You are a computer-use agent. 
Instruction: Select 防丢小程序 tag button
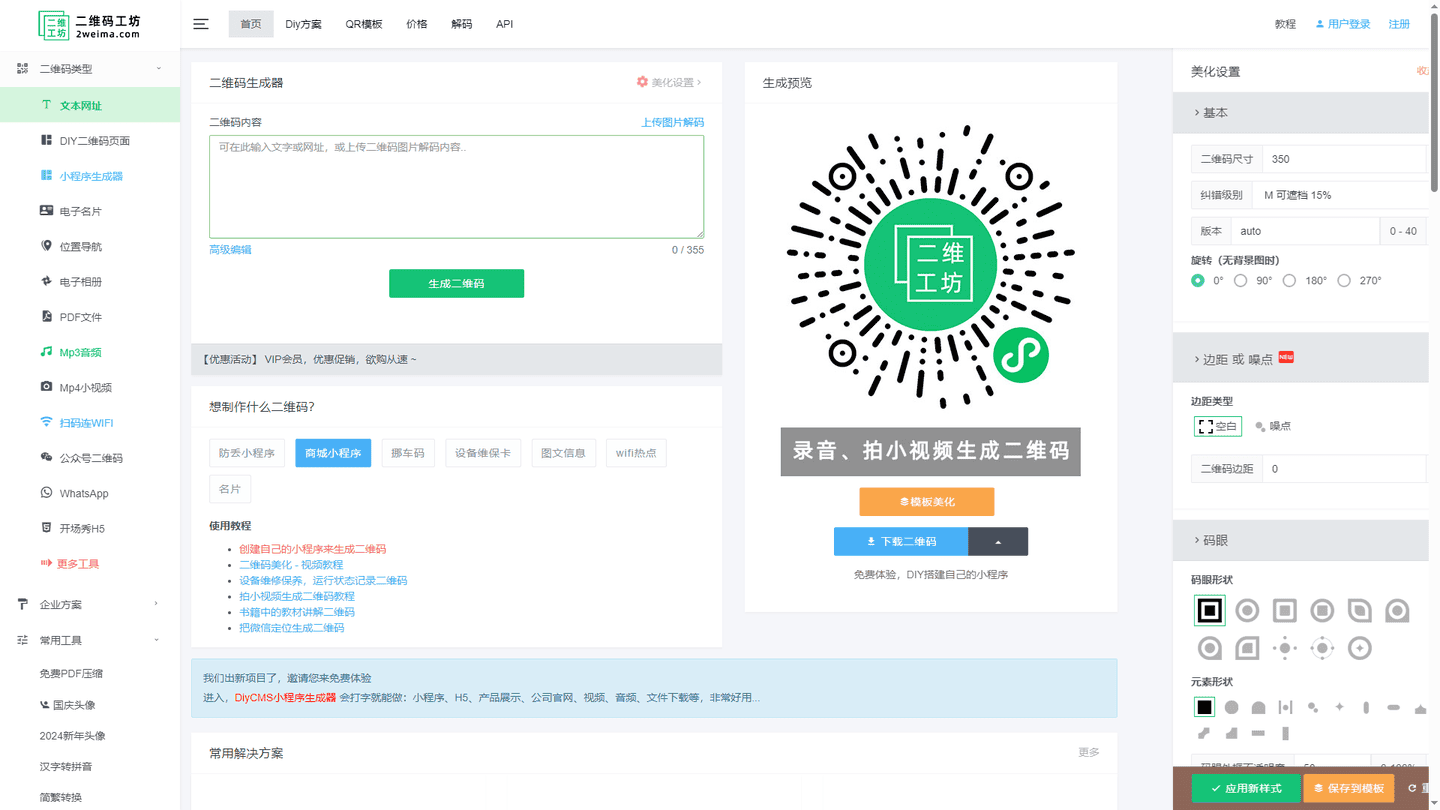[x=247, y=453]
